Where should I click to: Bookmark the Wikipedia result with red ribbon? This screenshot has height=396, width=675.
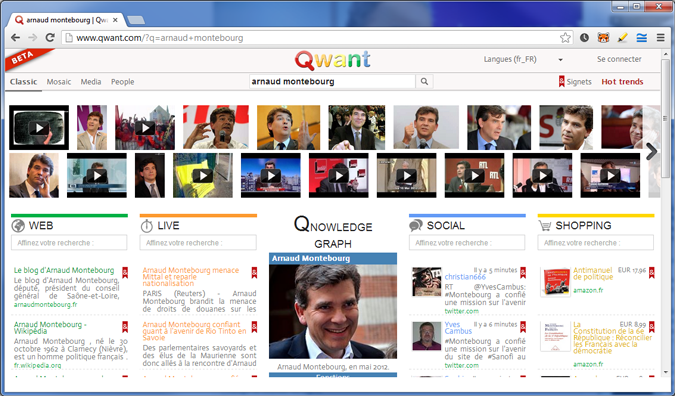pos(125,326)
